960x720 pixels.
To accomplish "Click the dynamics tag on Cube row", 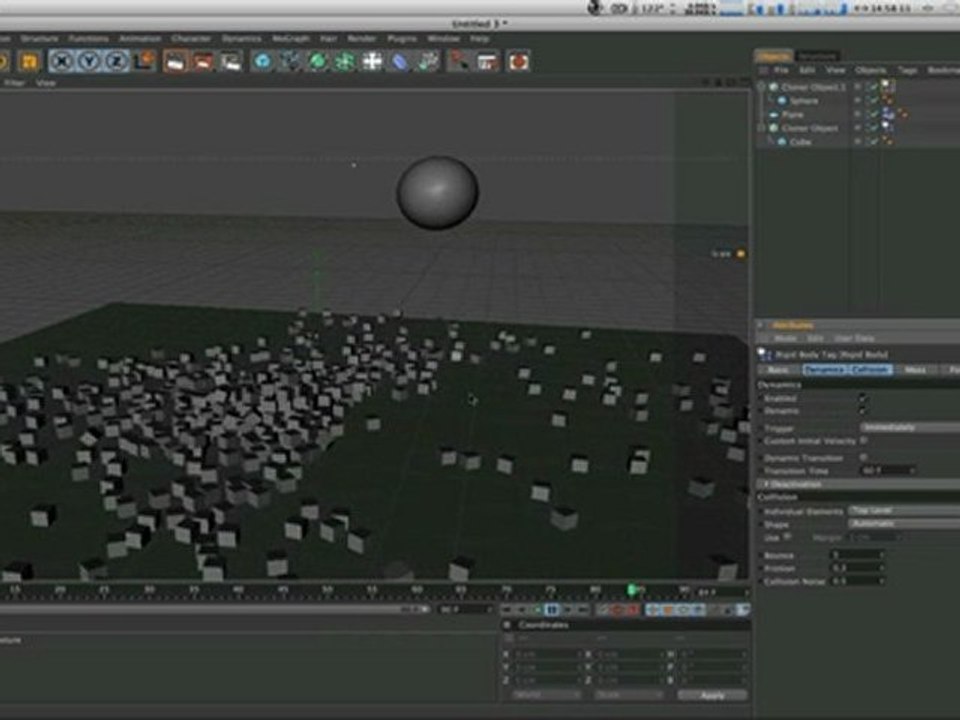I will coord(887,141).
